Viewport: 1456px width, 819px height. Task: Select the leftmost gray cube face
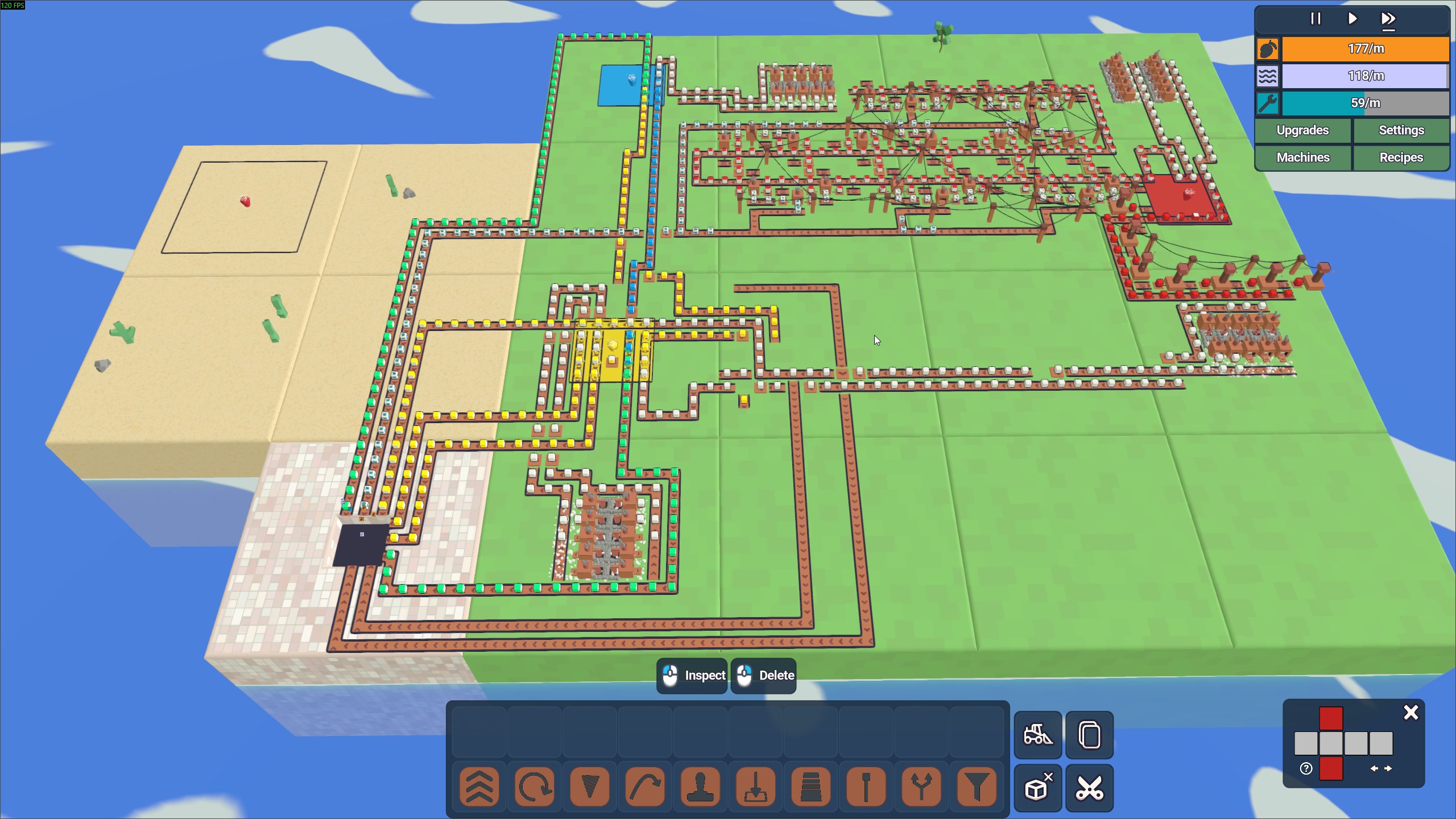[1306, 743]
